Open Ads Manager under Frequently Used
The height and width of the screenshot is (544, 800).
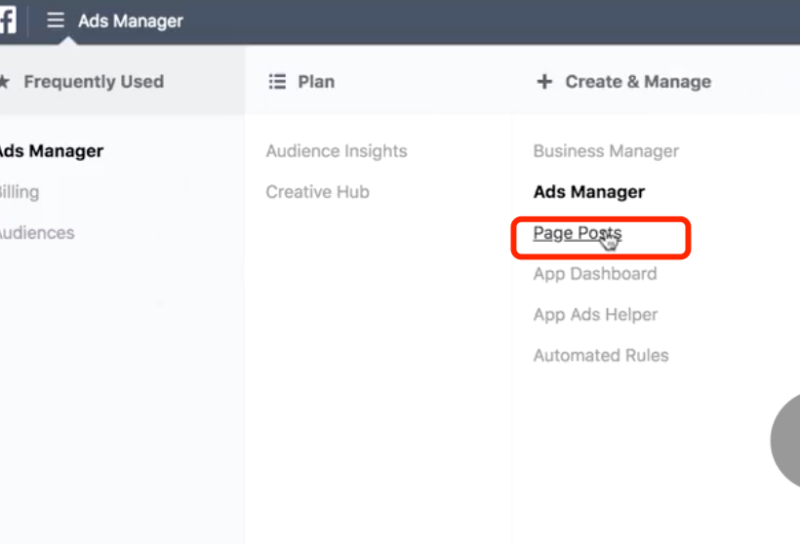(50, 151)
